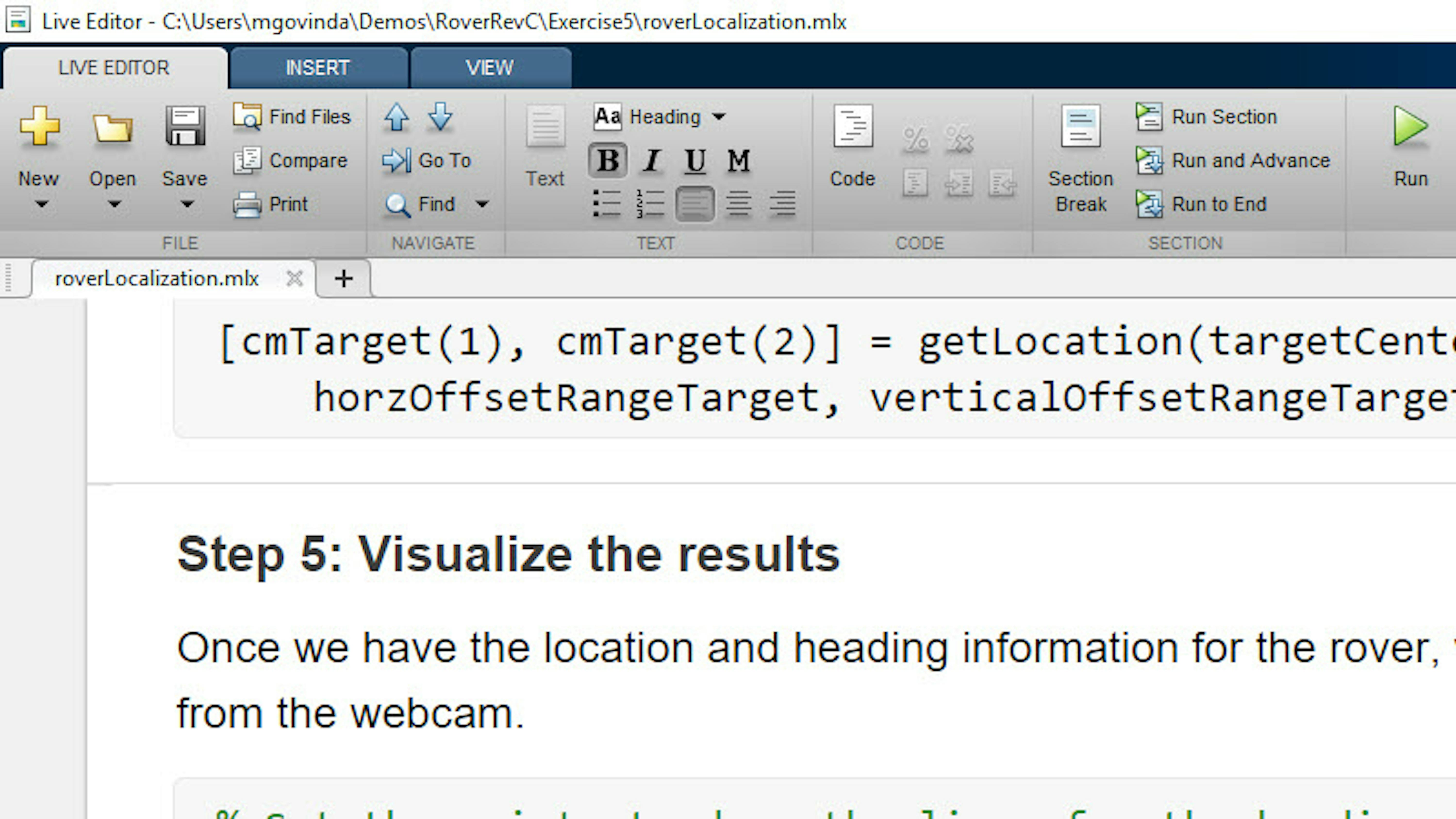Screen dimensions: 1456x819
Task: Insert a Code block
Action: (x=853, y=146)
